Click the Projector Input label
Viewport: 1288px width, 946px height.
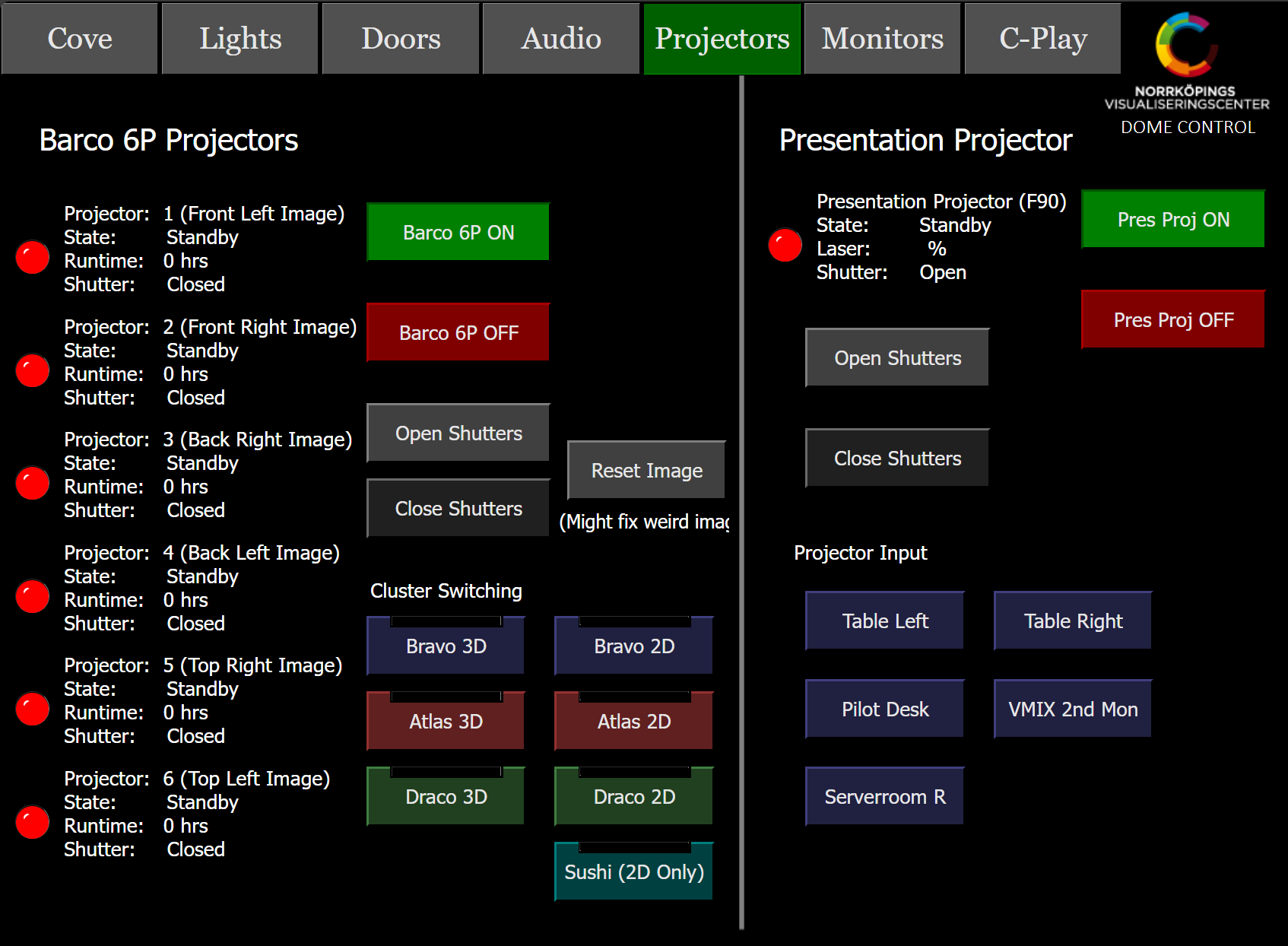[861, 553]
